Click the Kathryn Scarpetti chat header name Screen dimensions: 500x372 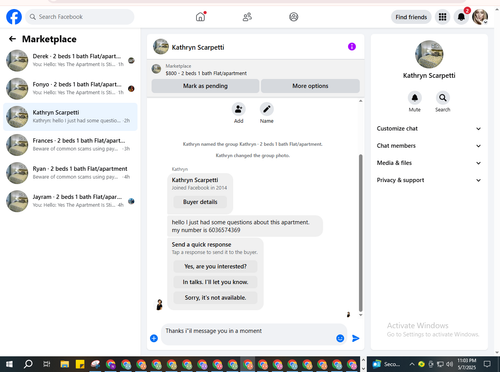pyautogui.click(x=198, y=47)
